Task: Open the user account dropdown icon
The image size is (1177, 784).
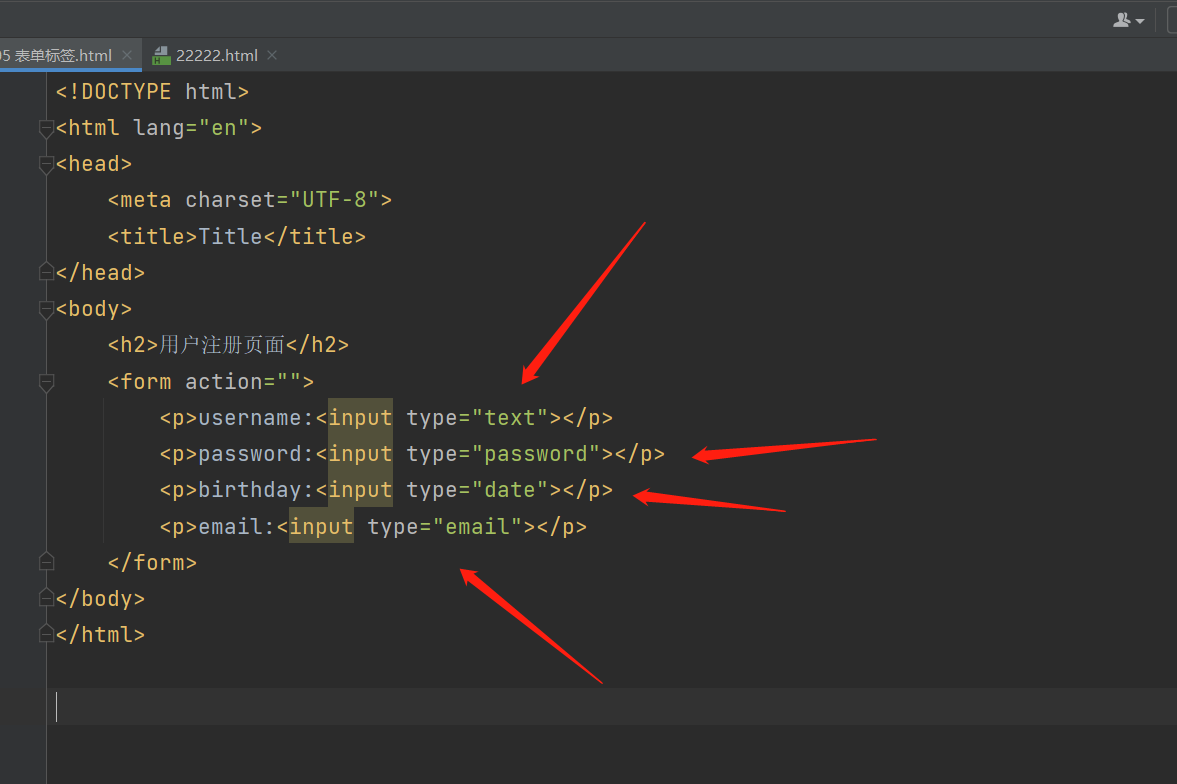Action: click(1128, 20)
